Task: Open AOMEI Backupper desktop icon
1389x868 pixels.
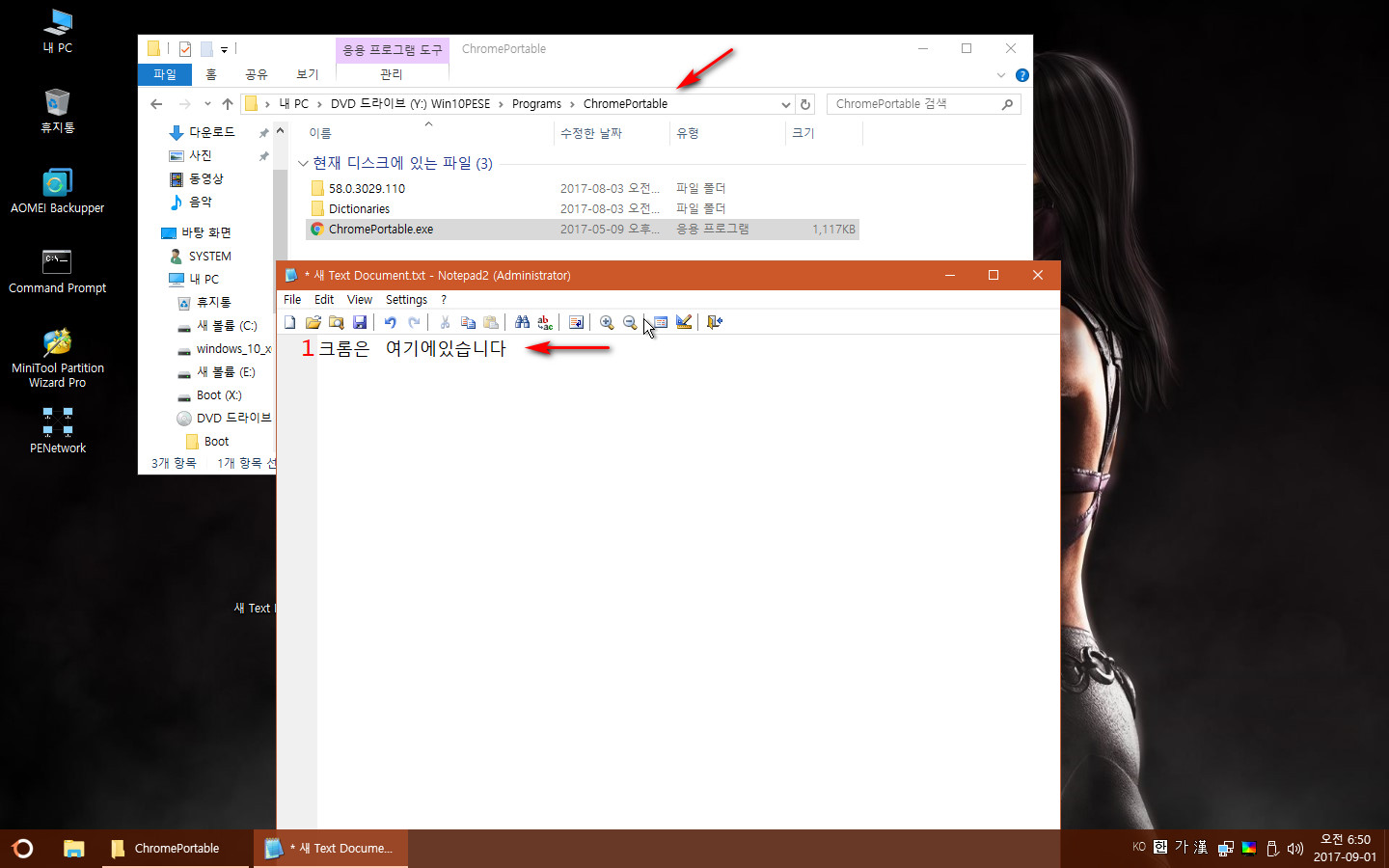Action: click(57, 190)
